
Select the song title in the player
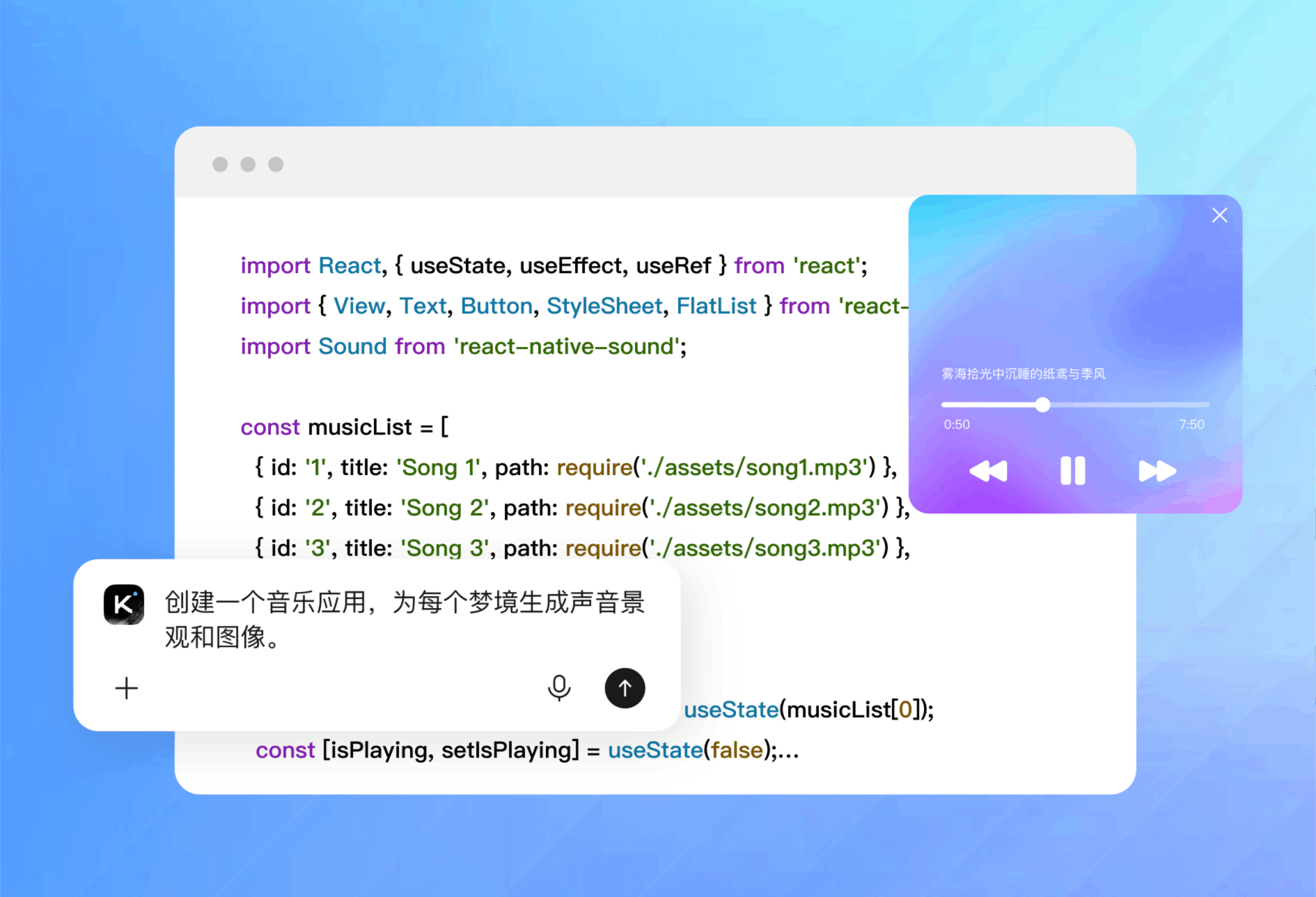tap(1023, 374)
